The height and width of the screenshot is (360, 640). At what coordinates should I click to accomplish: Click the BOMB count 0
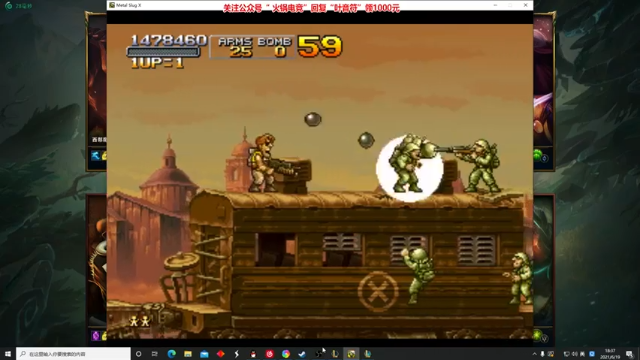coord(280,52)
